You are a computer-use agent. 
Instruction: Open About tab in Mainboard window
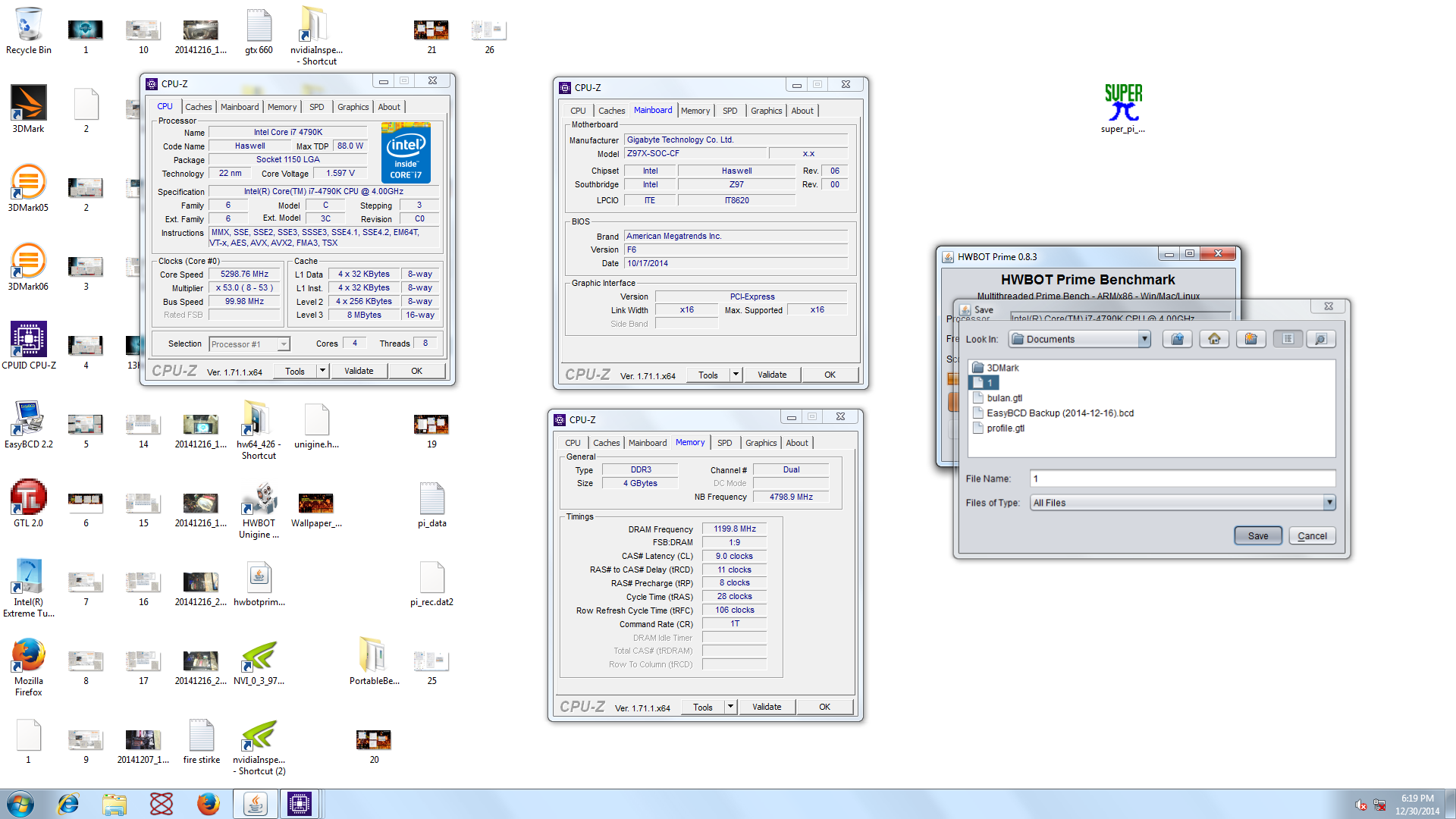click(x=802, y=111)
